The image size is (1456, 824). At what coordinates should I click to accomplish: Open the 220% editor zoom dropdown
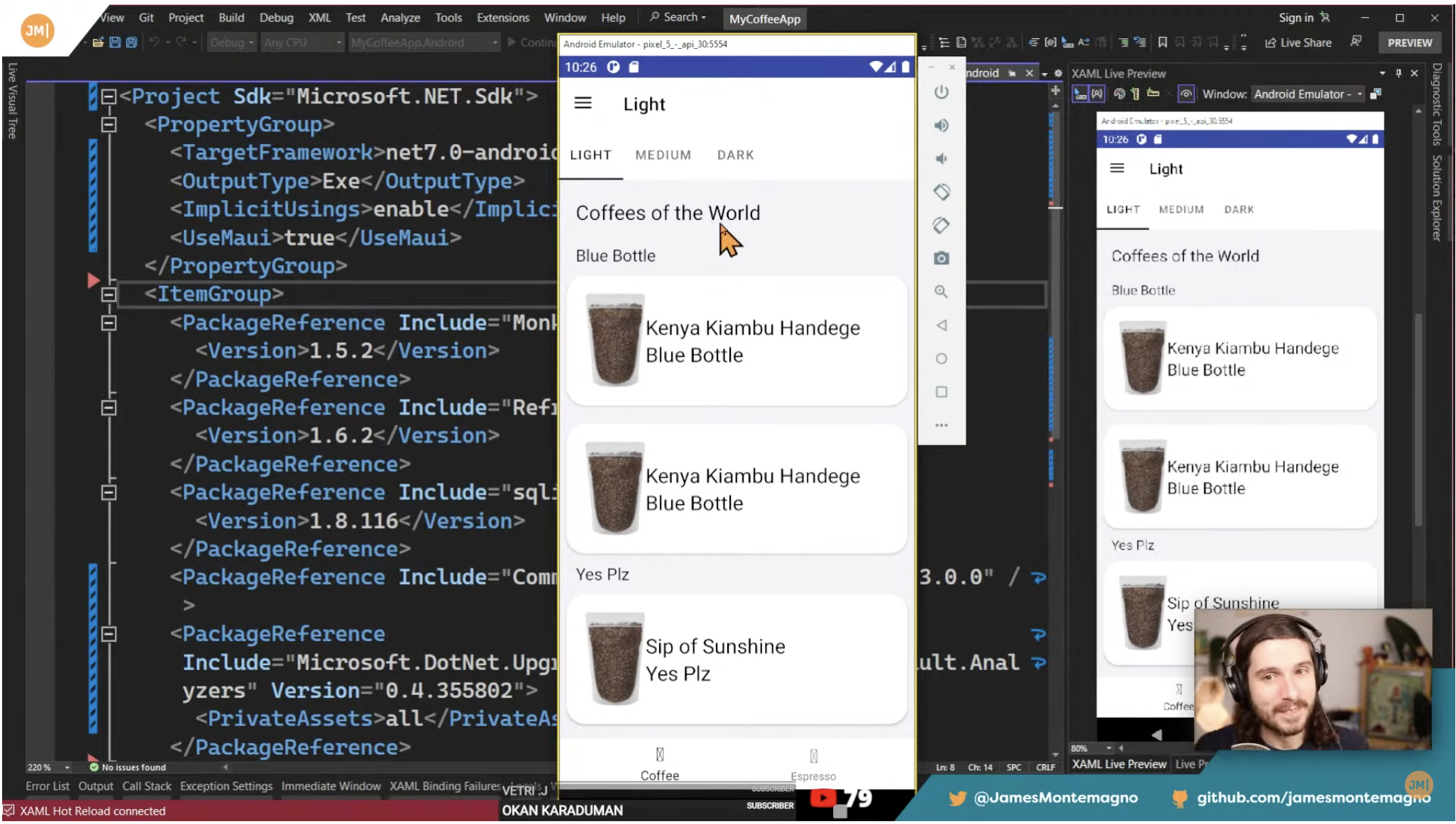coord(49,767)
